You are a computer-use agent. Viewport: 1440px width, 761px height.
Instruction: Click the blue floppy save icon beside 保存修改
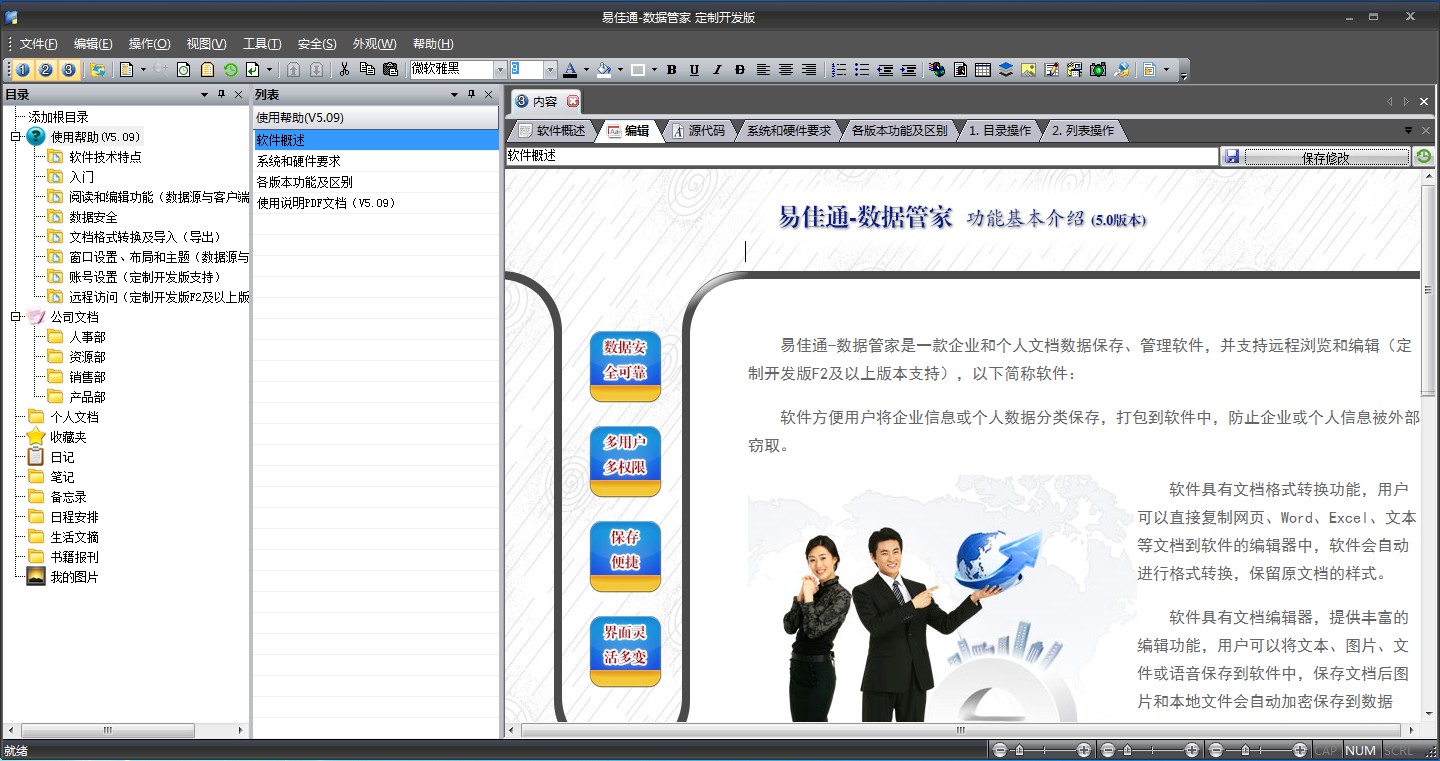click(1232, 157)
